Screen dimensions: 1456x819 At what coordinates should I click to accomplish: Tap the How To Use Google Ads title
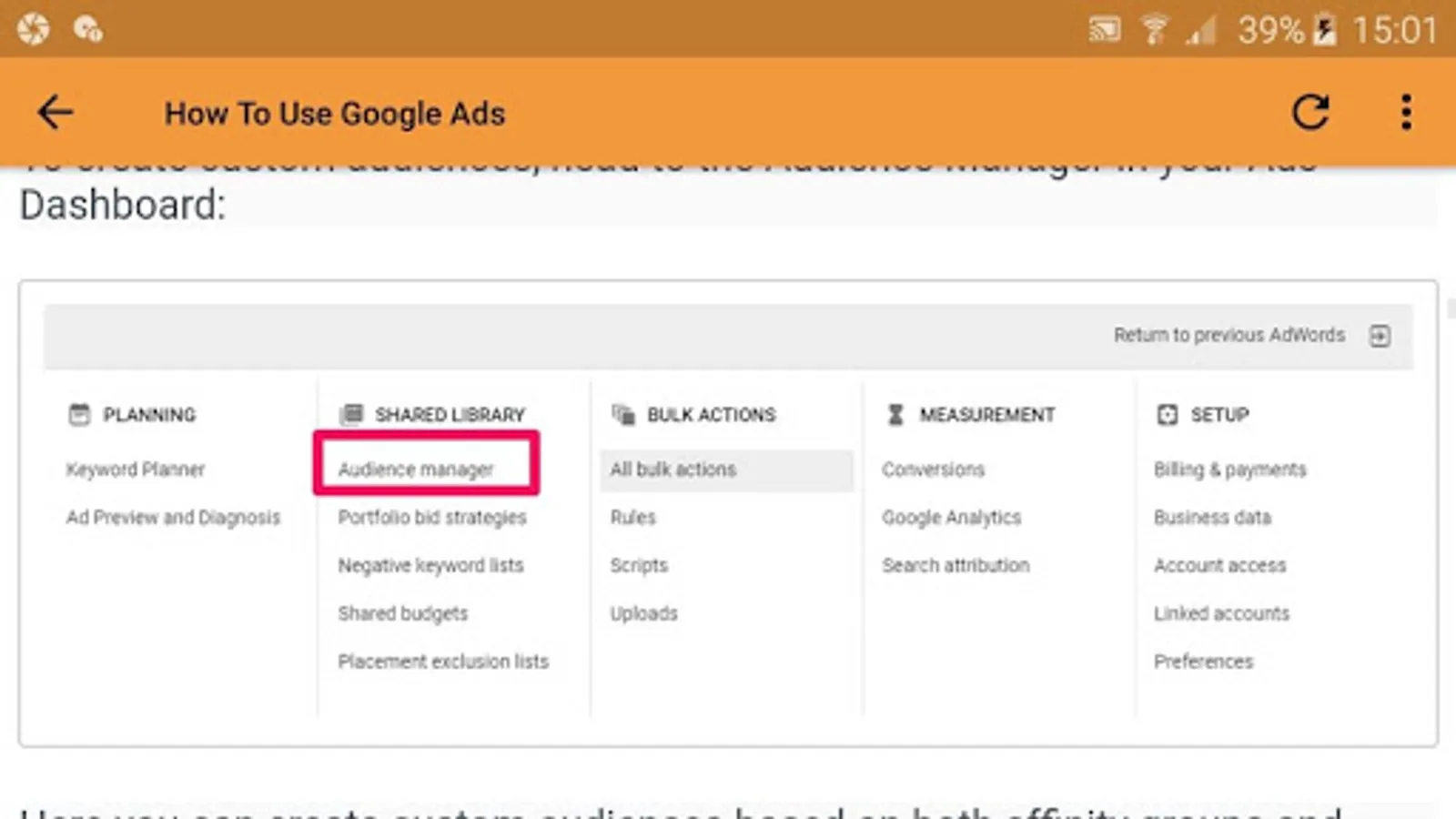click(x=335, y=114)
